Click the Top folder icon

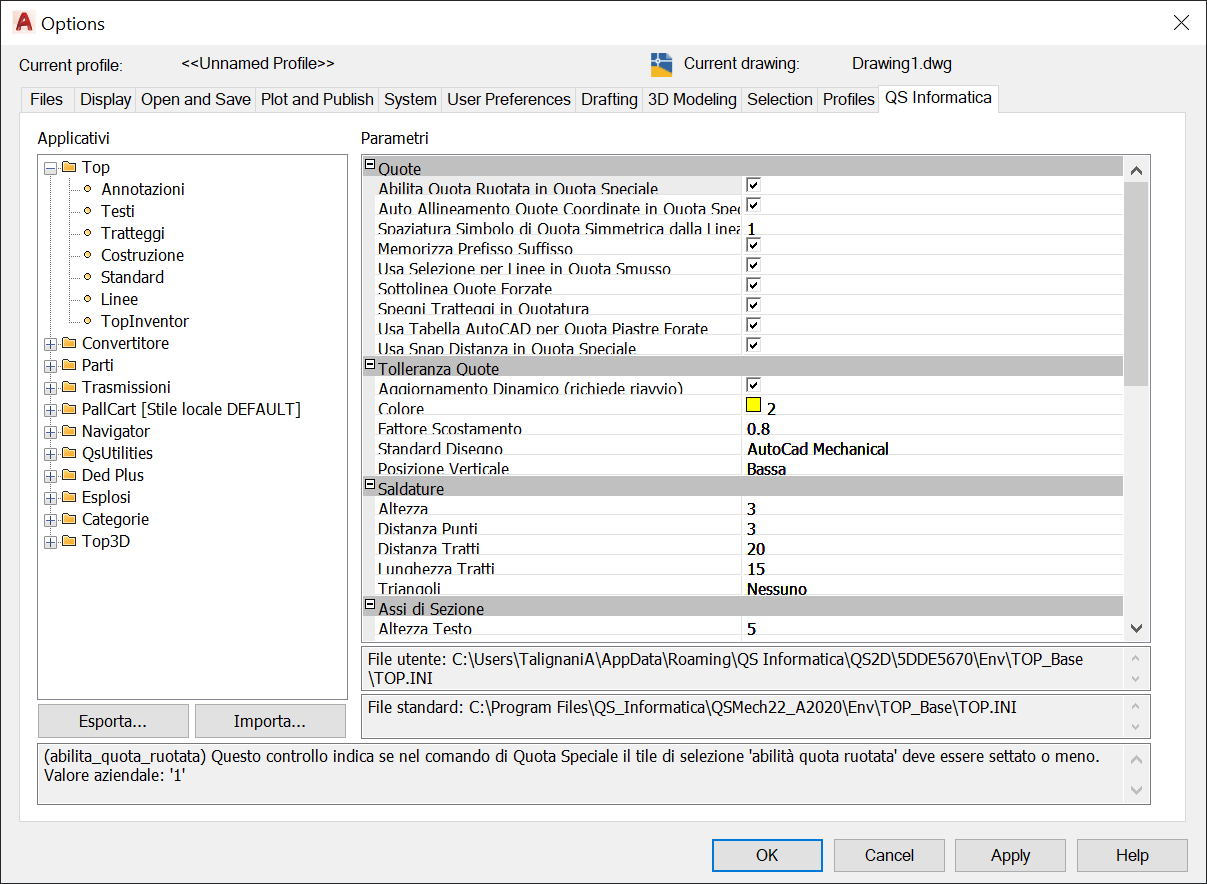(x=69, y=167)
